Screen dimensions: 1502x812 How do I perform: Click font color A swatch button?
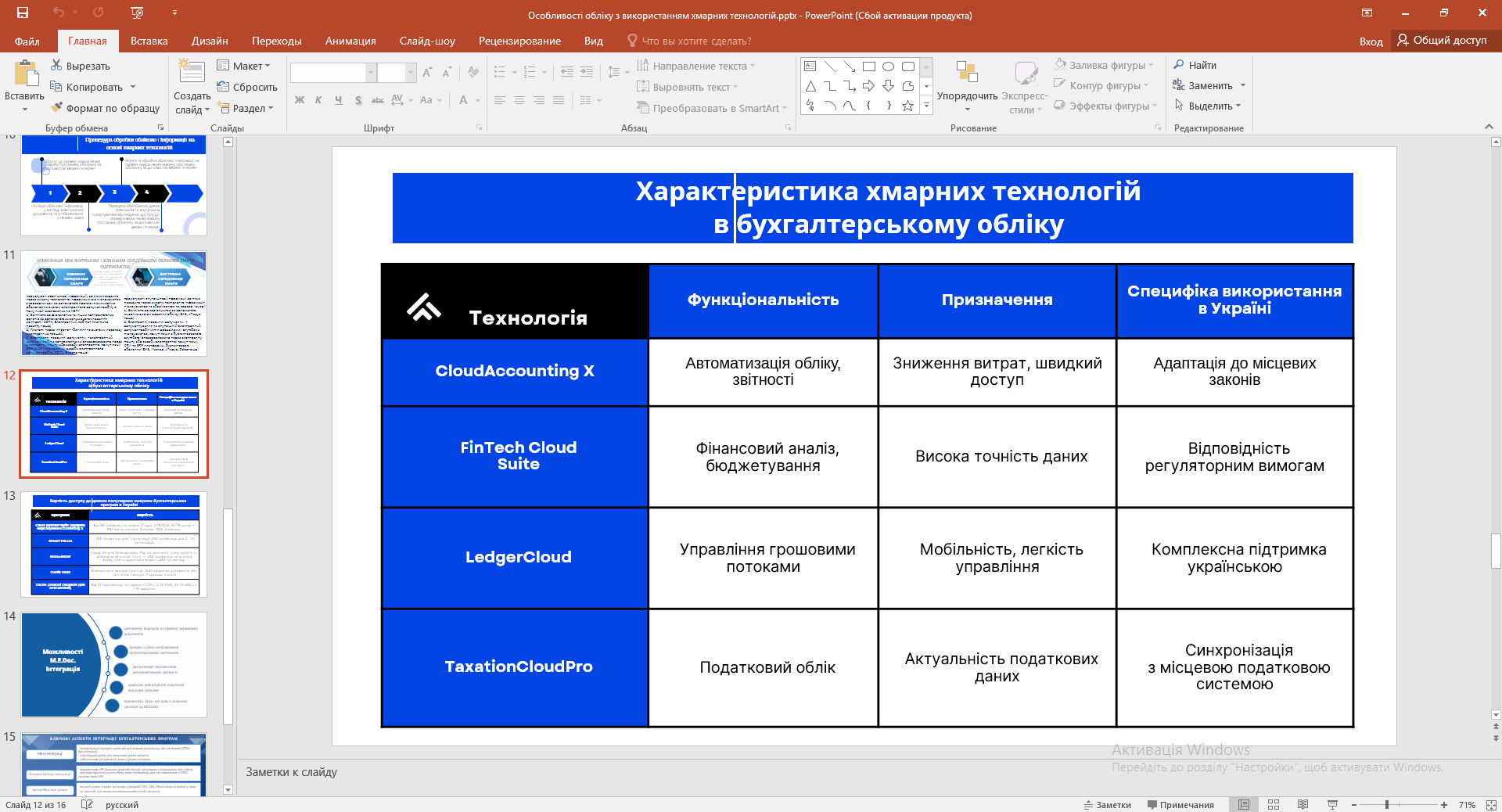463,100
